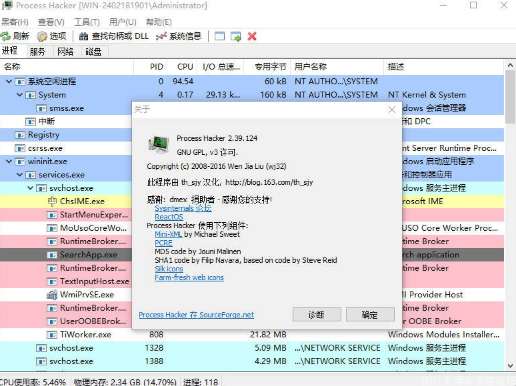This screenshot has width=516, height=386.
Task: Select svchost.exe with PID 1328
Action: pos(252,348)
